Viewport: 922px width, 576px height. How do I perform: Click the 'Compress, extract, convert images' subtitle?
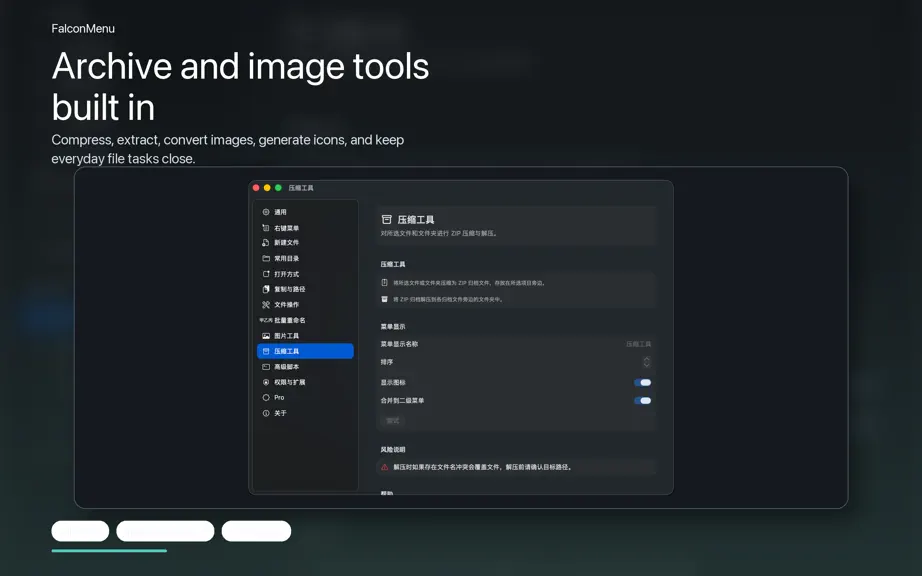[x=228, y=149]
